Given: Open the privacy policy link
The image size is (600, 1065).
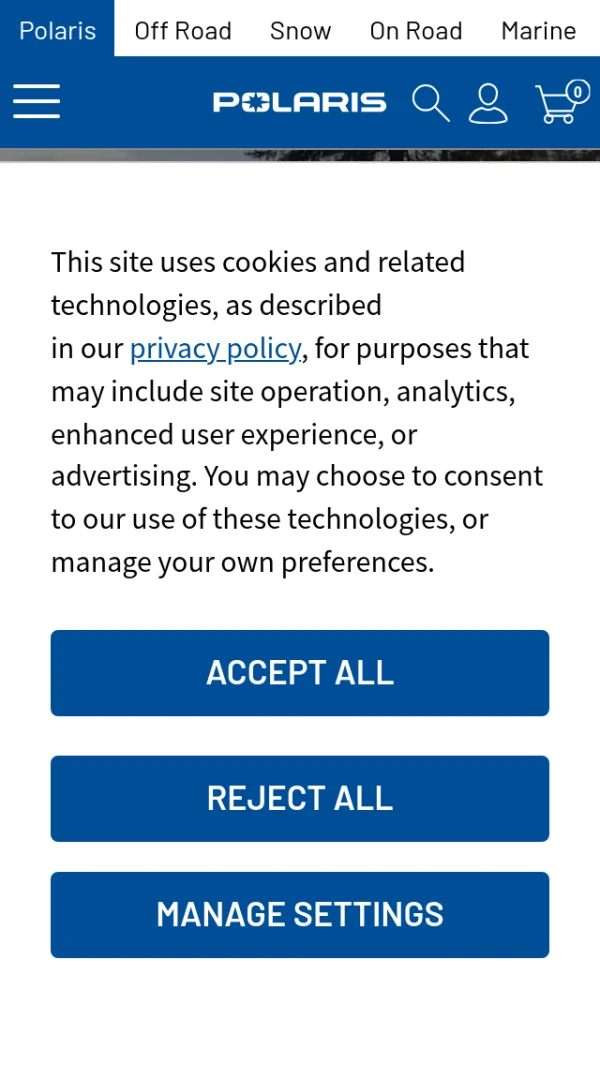Looking at the screenshot, I should tap(215, 348).
